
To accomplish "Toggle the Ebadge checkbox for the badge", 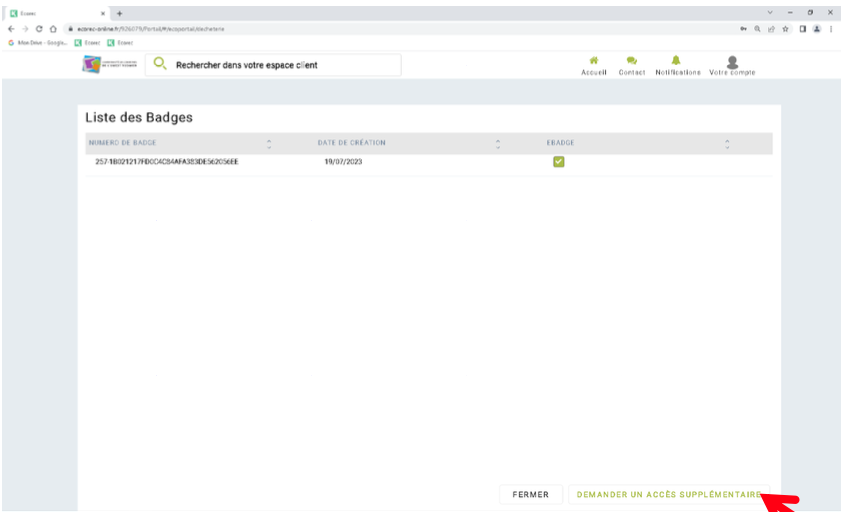I will pos(559,162).
